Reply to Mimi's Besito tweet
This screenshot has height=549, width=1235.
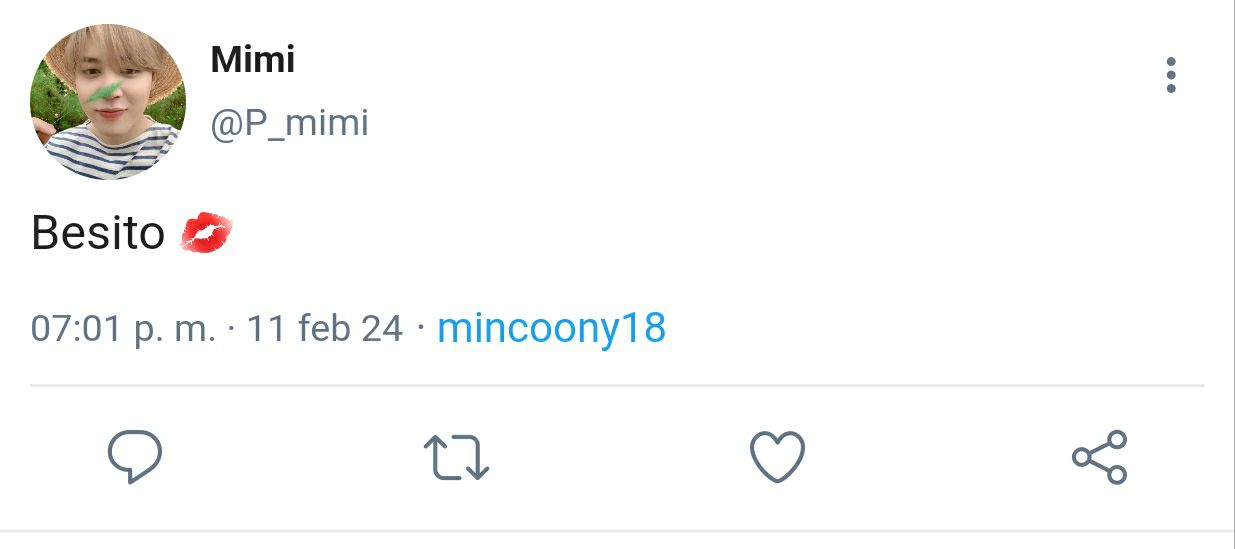[135, 457]
